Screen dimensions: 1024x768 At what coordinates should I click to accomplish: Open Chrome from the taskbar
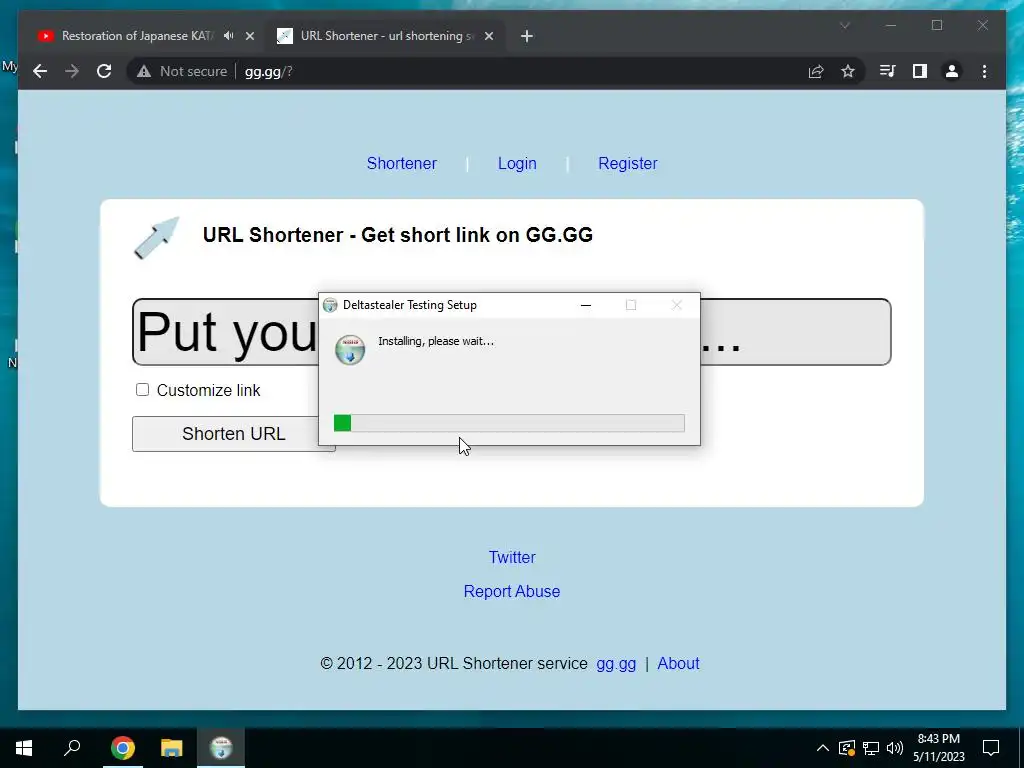coord(123,748)
